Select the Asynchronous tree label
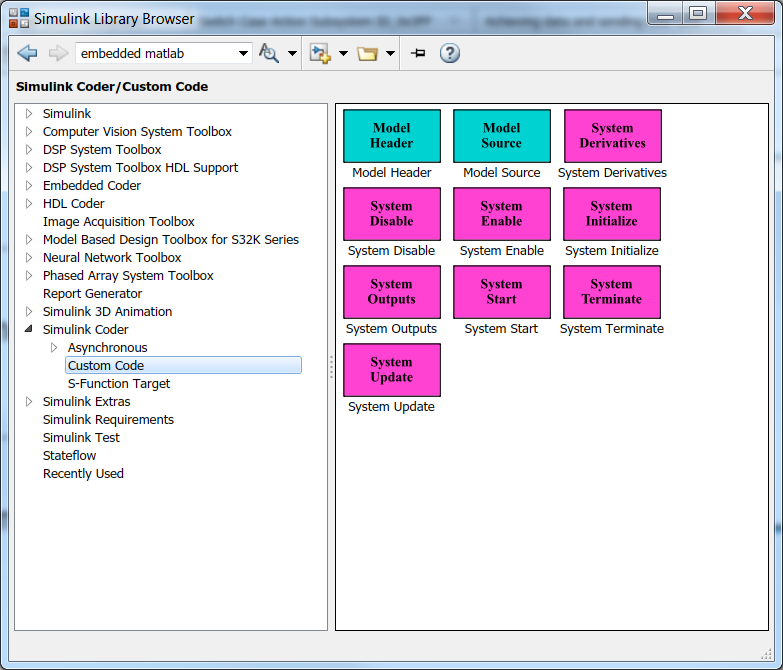This screenshot has height=670, width=783. click(107, 347)
